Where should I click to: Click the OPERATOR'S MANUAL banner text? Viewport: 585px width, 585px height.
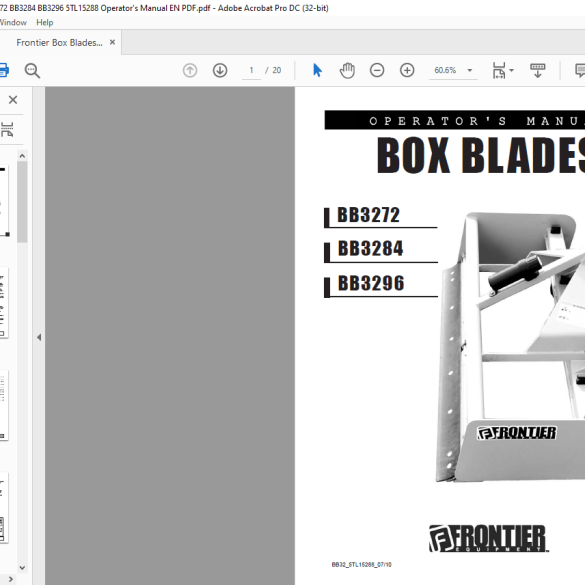click(477, 121)
